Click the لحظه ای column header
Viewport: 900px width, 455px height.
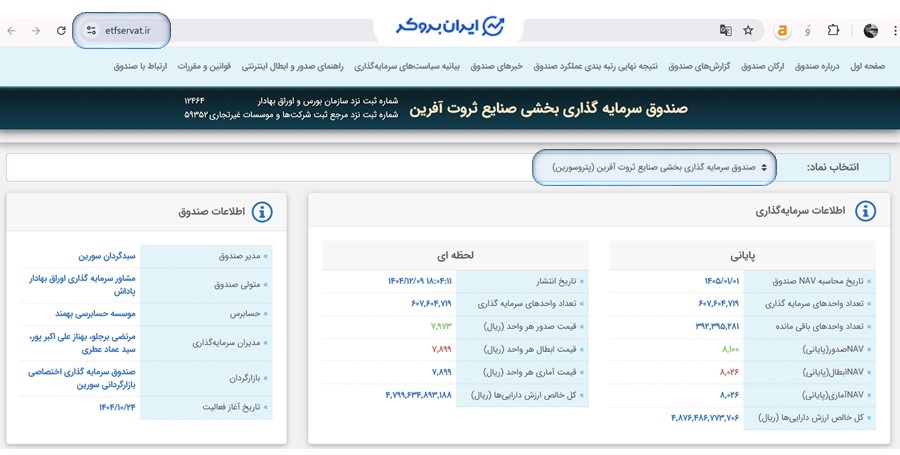click(x=455, y=255)
